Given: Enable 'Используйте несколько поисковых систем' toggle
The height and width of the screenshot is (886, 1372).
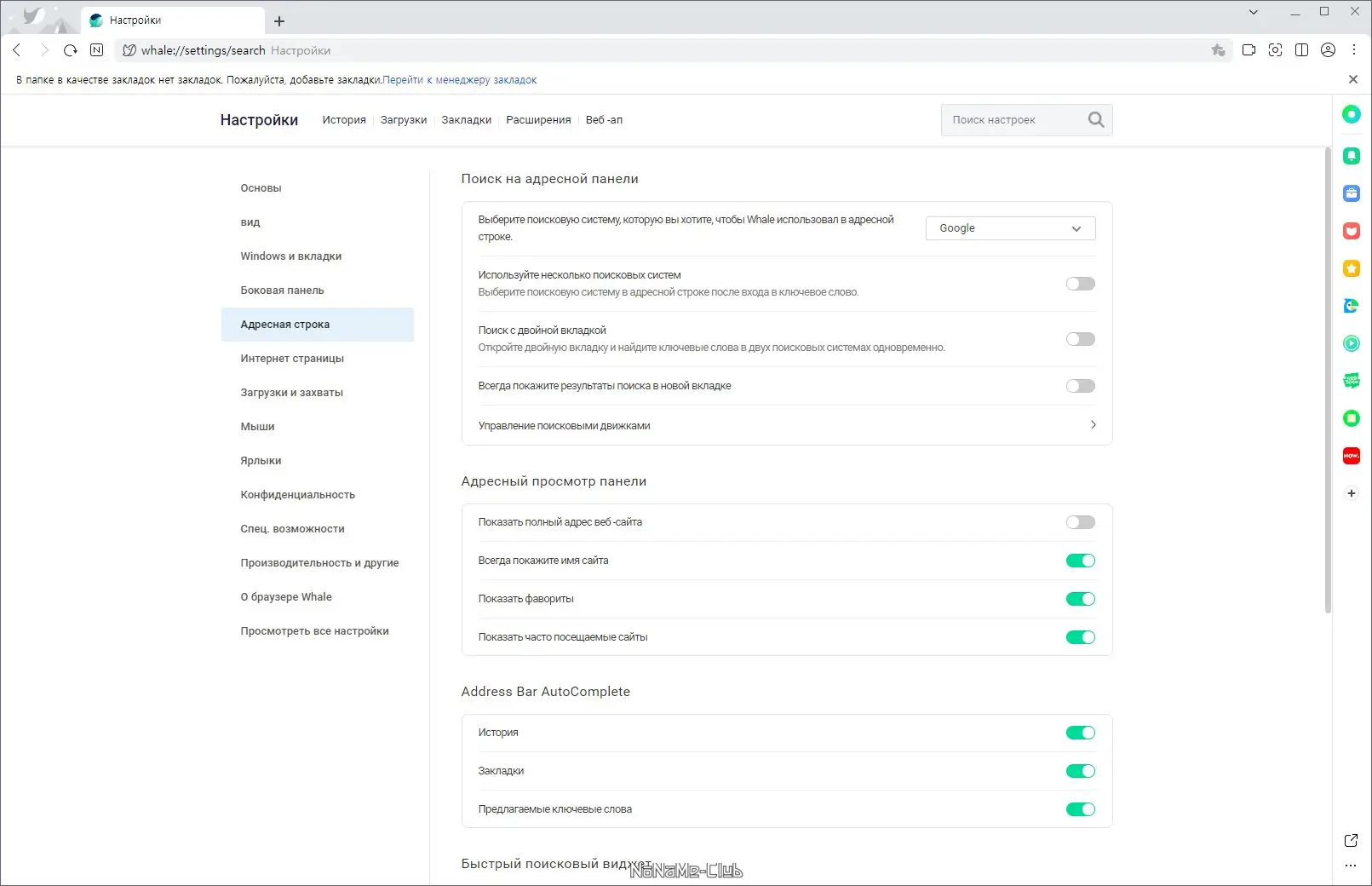Looking at the screenshot, I should click(1080, 284).
